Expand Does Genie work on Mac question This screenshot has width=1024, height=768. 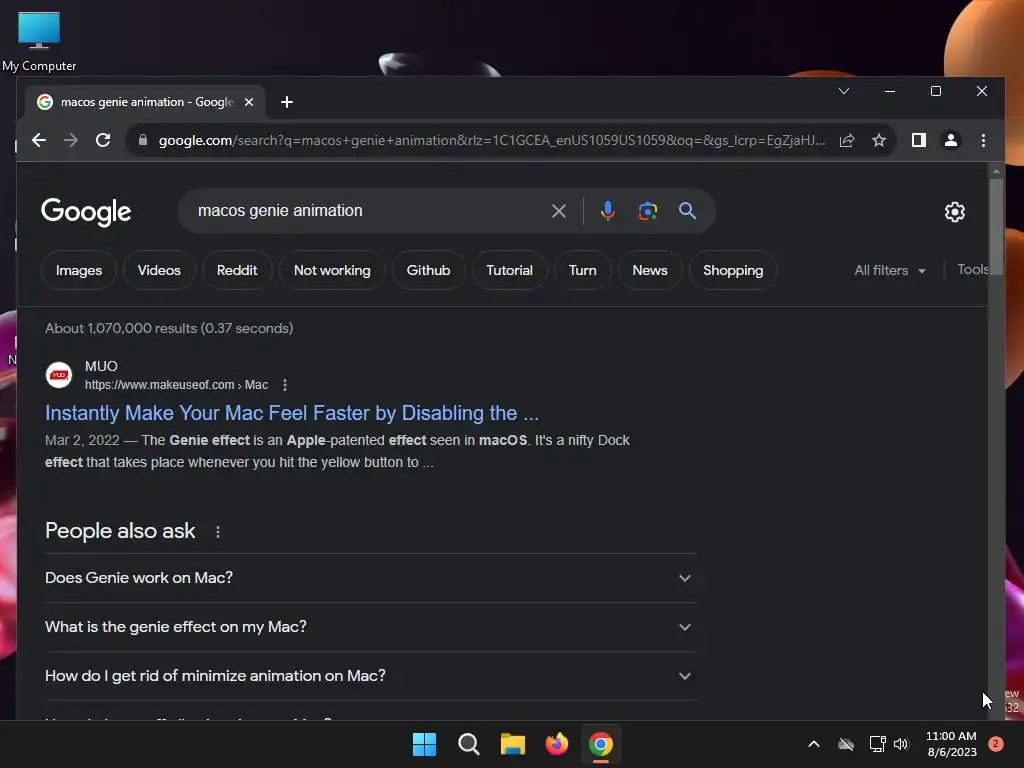[x=370, y=578]
